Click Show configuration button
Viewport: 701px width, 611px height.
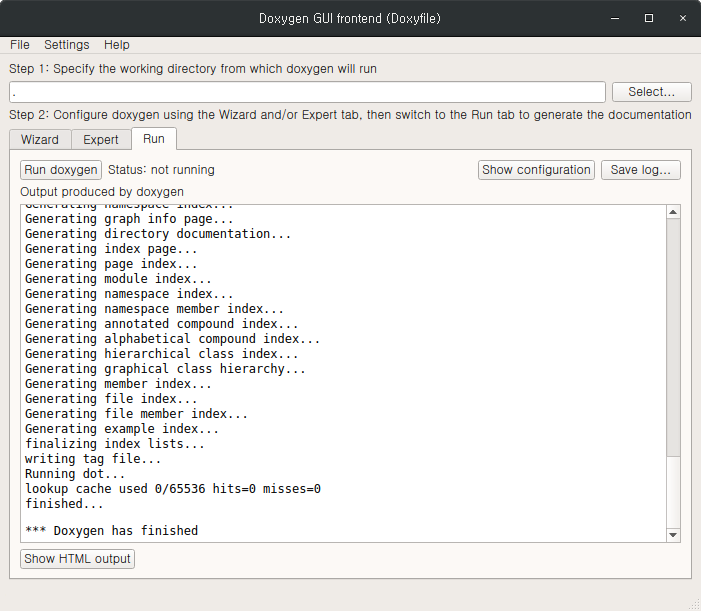pos(536,170)
